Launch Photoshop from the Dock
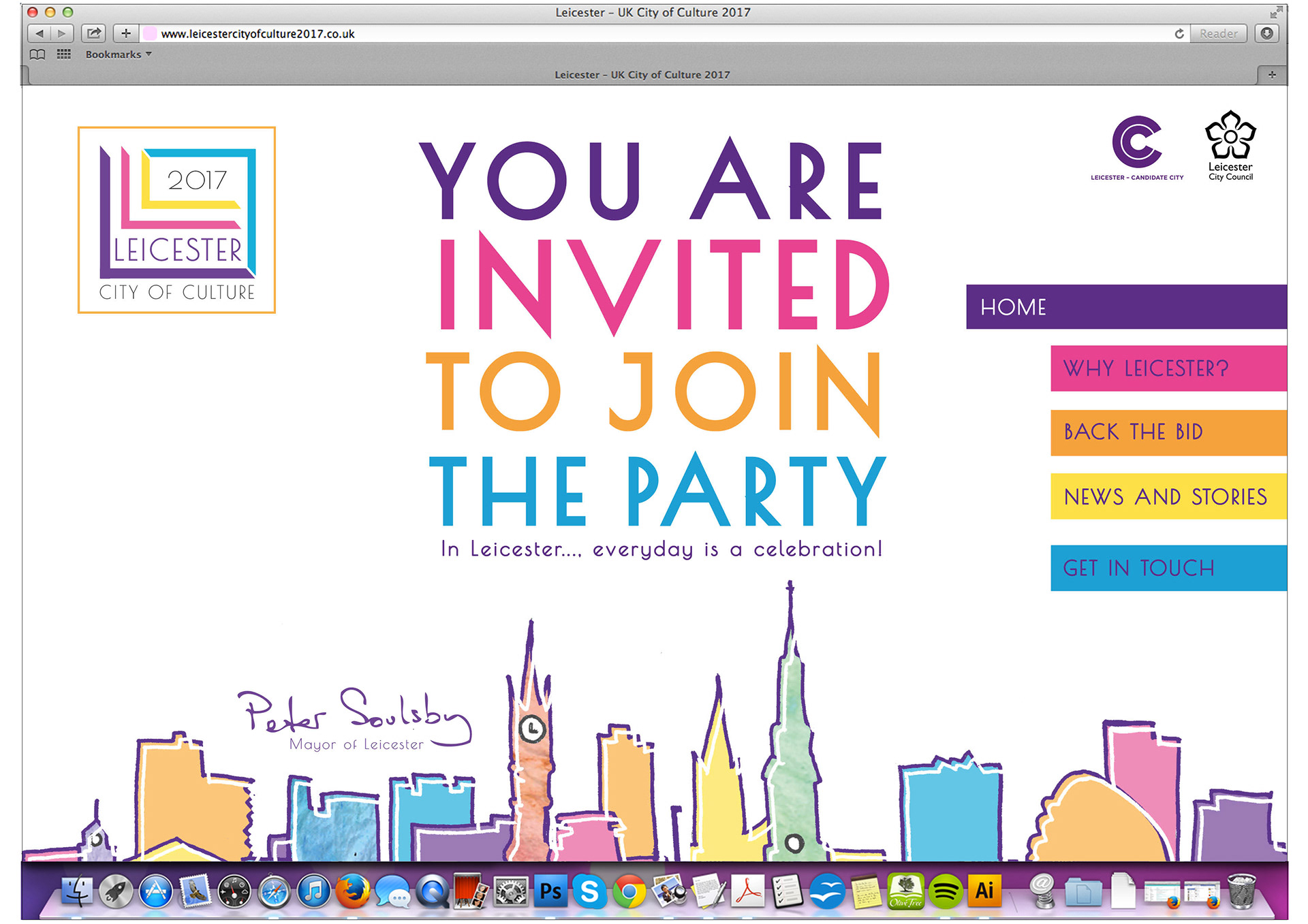1308x924 pixels. [x=550, y=891]
